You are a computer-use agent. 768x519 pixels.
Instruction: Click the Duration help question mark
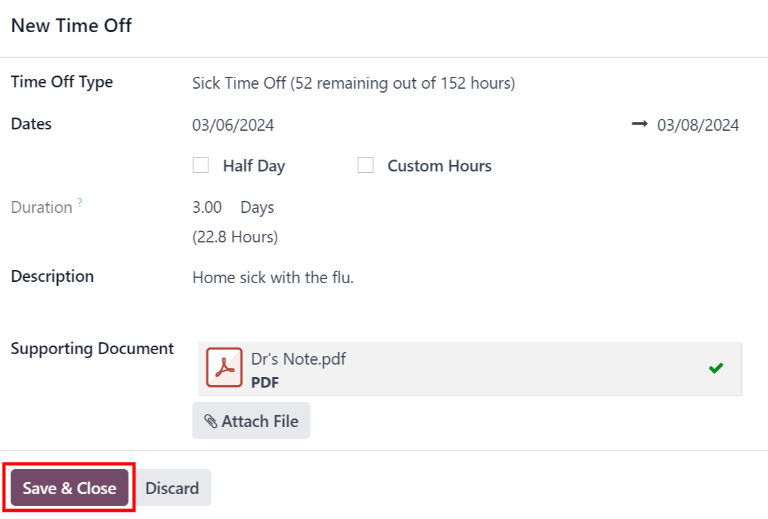80,203
